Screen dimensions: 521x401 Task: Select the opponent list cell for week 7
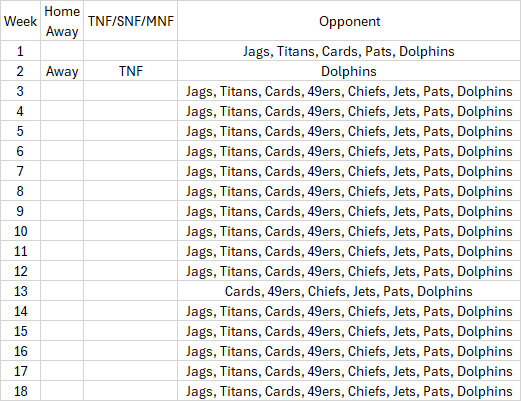click(x=349, y=171)
